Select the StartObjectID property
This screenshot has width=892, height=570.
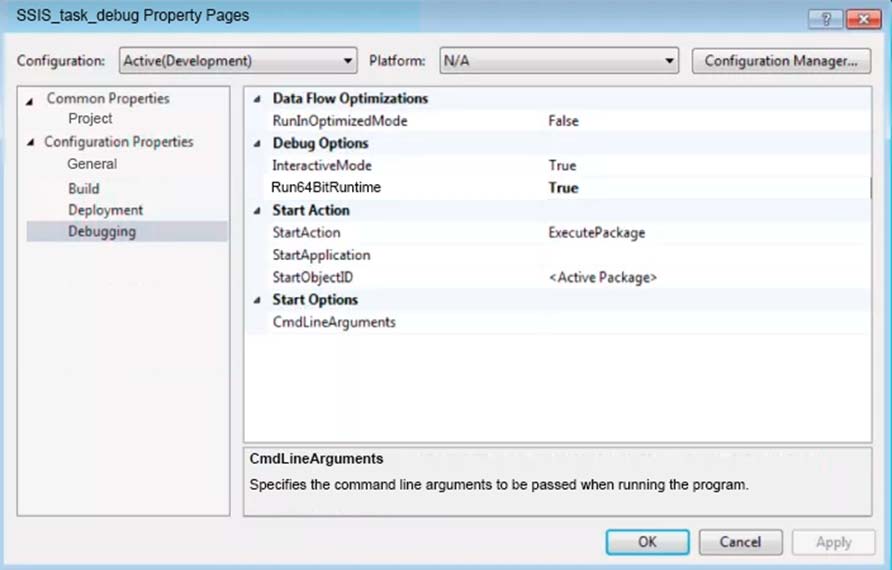coord(312,277)
